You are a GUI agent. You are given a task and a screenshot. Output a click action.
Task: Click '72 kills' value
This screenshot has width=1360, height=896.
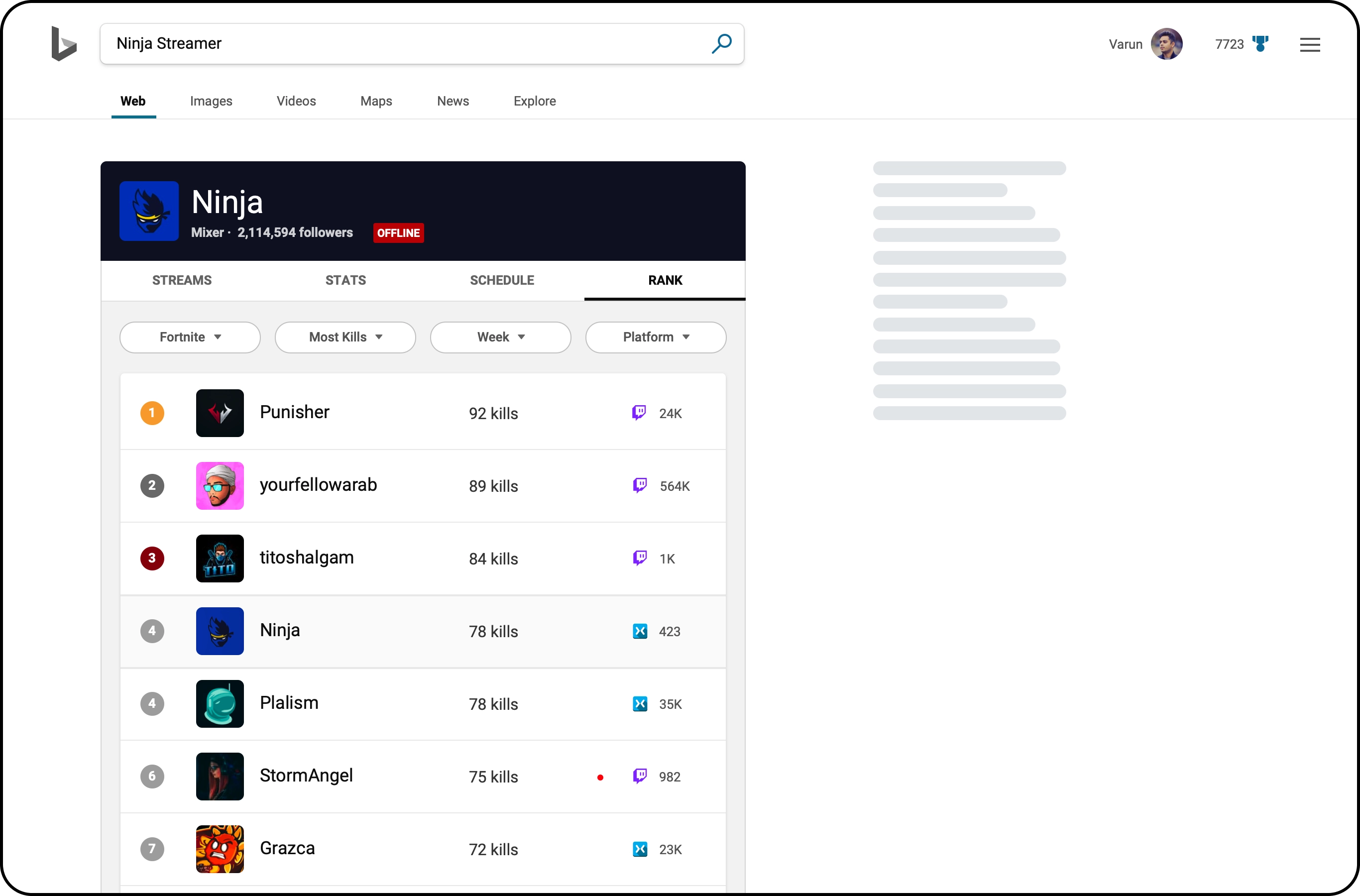(x=494, y=850)
